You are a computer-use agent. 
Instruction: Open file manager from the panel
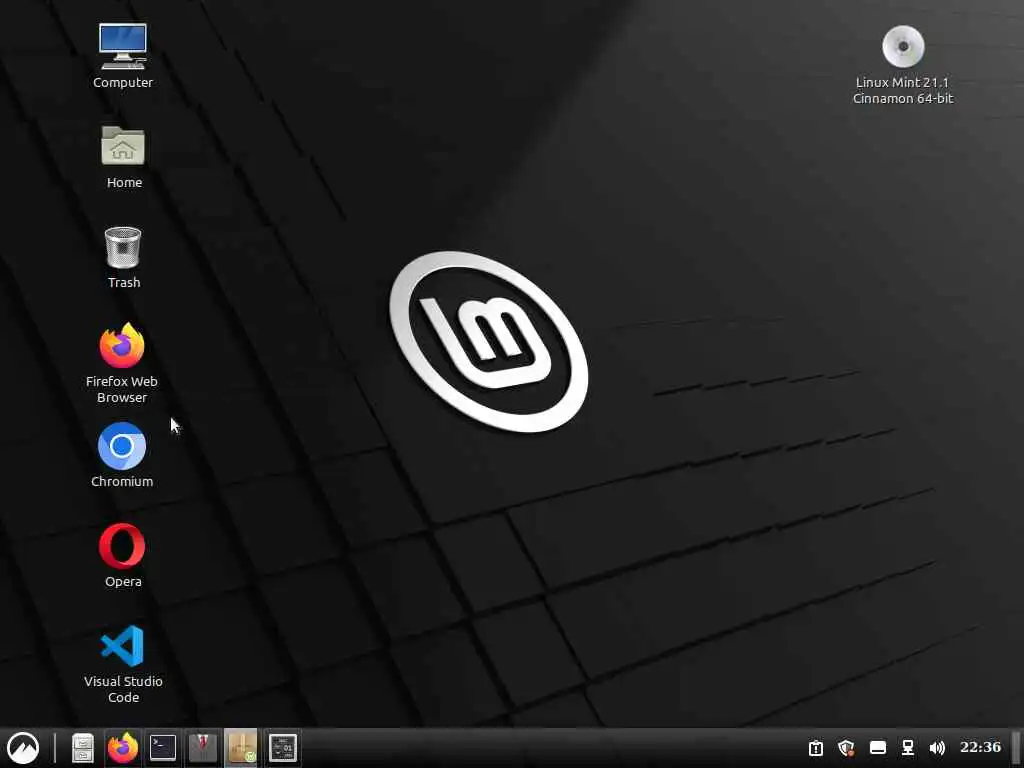click(x=83, y=748)
